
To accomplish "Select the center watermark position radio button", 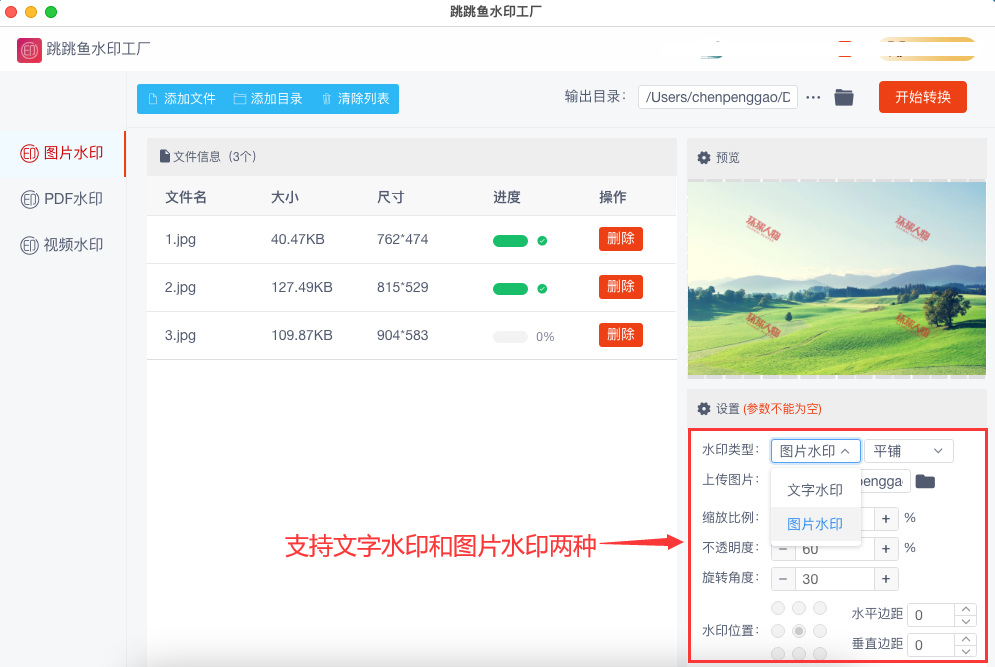I will (799, 631).
